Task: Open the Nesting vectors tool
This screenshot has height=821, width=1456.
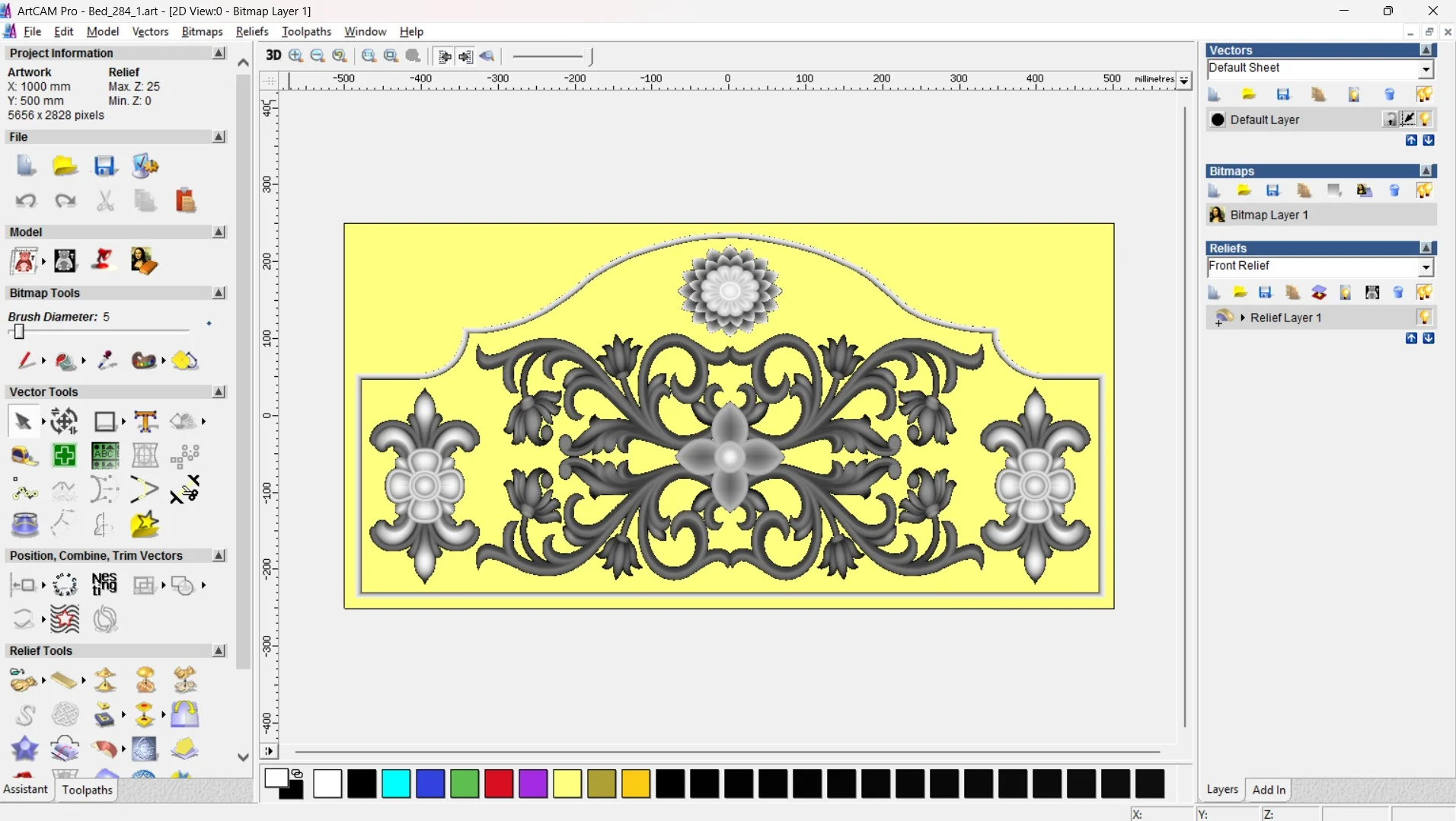Action: (x=104, y=584)
